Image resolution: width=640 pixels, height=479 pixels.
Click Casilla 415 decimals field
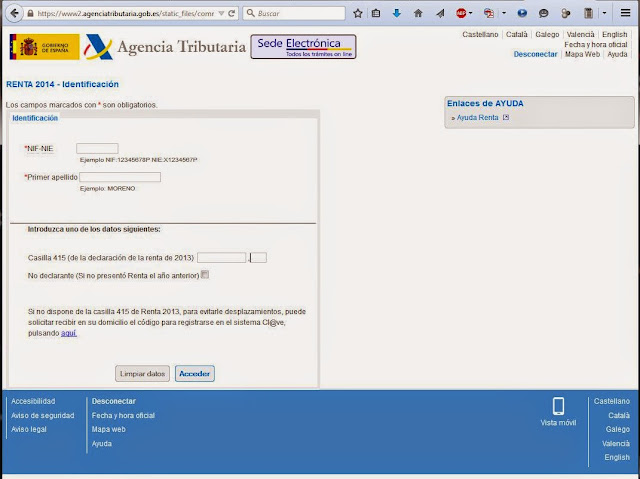point(258,257)
